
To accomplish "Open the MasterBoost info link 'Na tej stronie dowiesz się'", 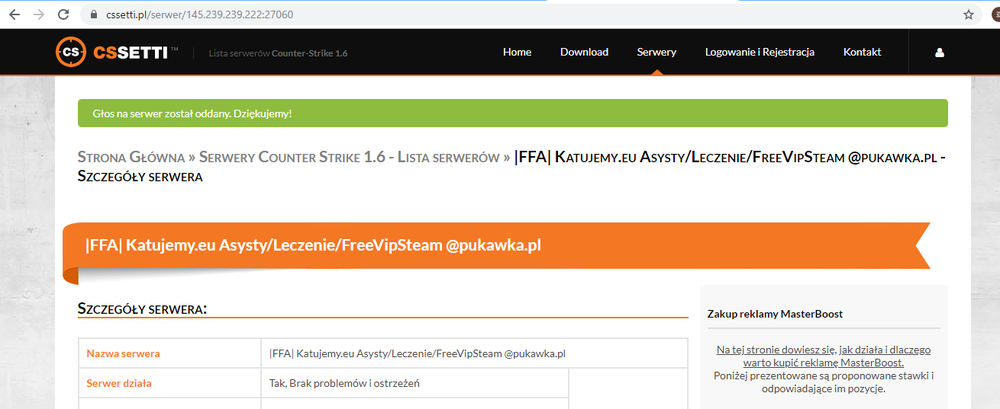I will click(x=823, y=356).
